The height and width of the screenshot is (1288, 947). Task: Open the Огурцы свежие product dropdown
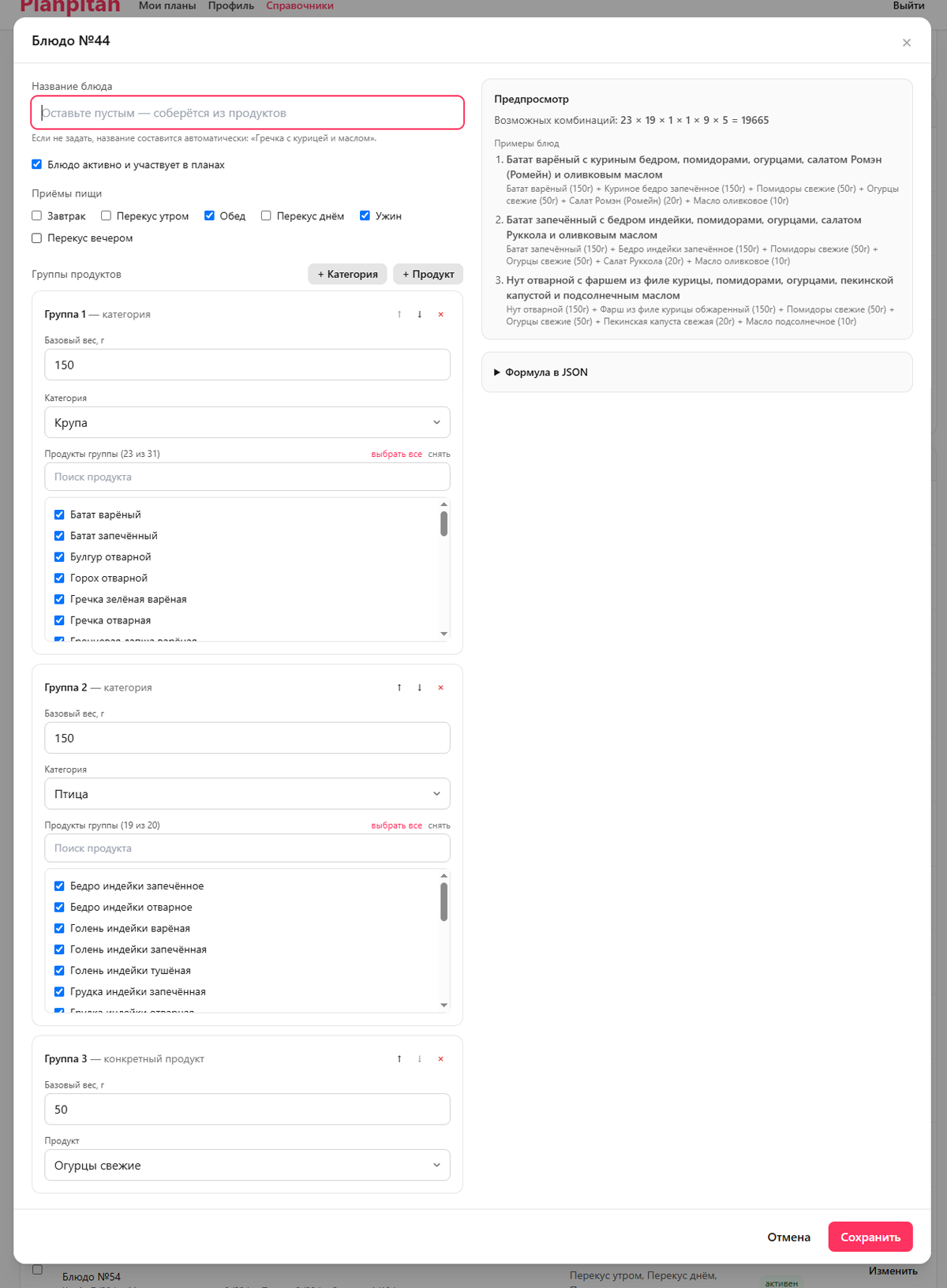tap(247, 1166)
